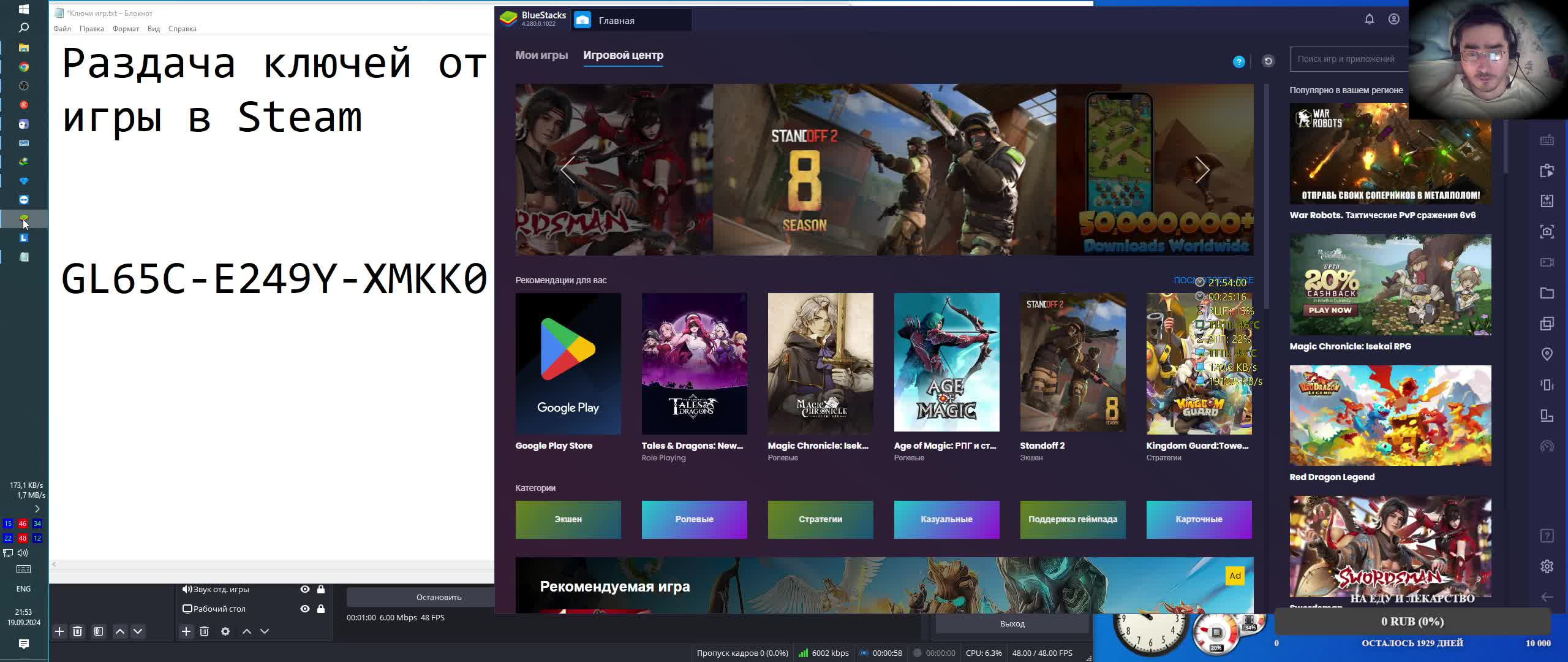1568x662 pixels.
Task: Switch to Мои игры tab
Action: coord(541,55)
